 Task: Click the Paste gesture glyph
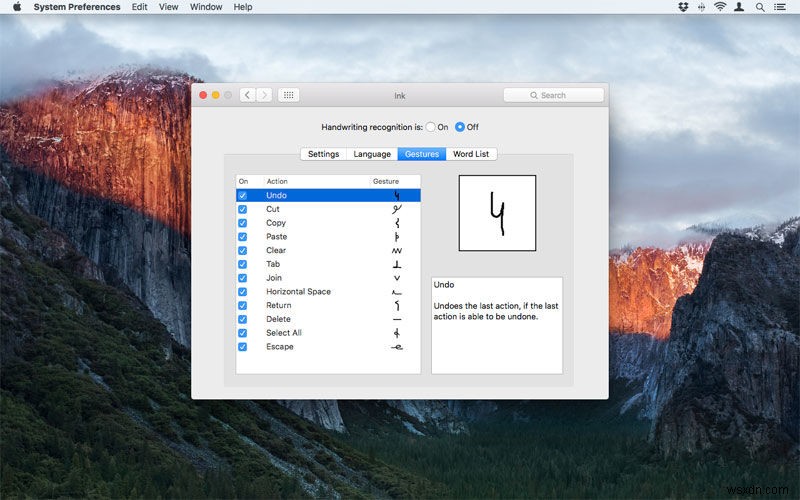(x=397, y=237)
